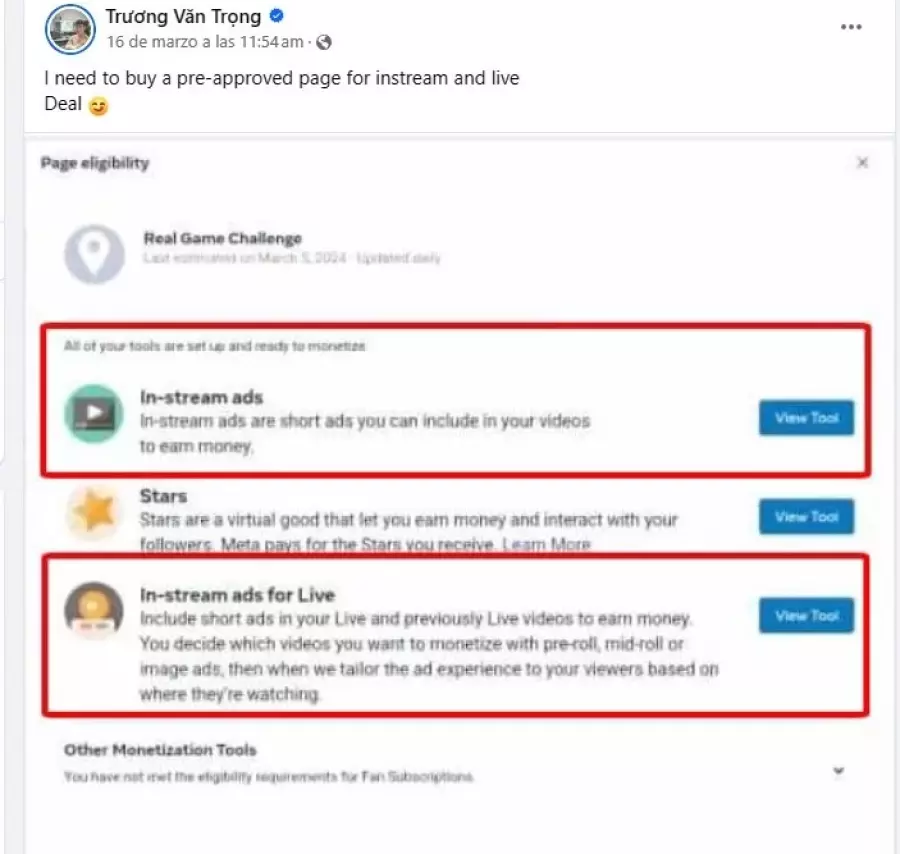Click the Trương Văn Trọng name link

pos(183,16)
